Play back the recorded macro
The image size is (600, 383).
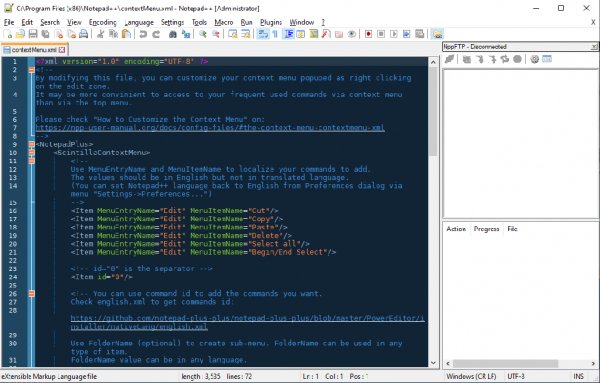[394, 34]
